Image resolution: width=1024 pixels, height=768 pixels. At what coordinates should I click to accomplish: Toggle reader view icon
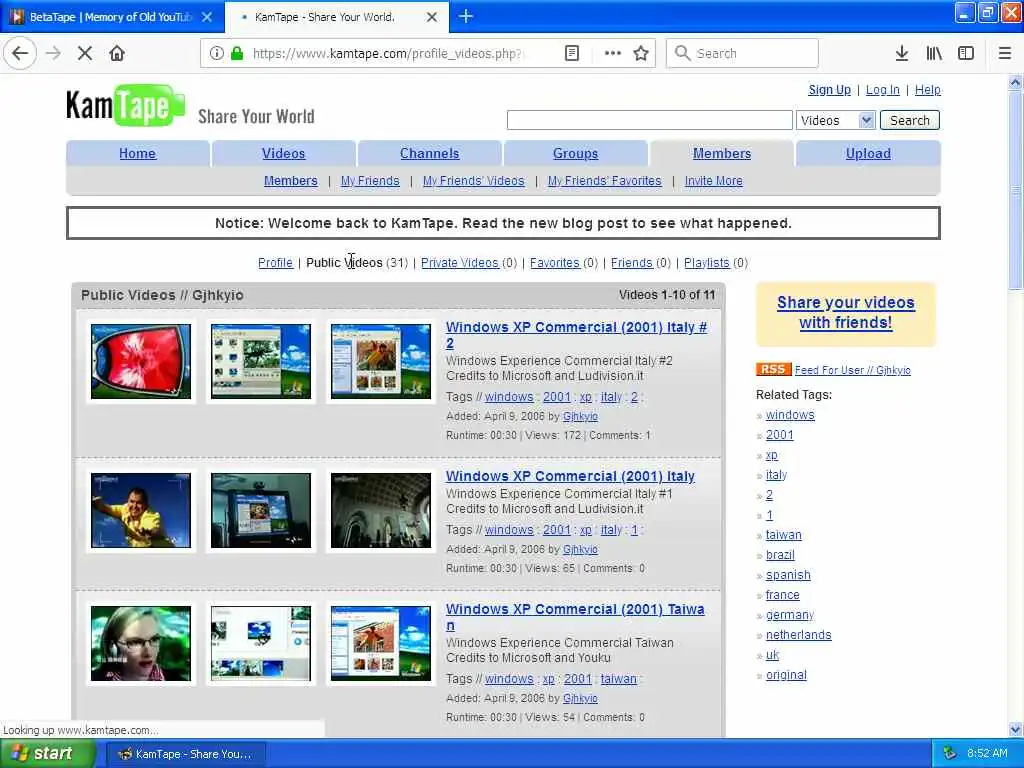572,54
